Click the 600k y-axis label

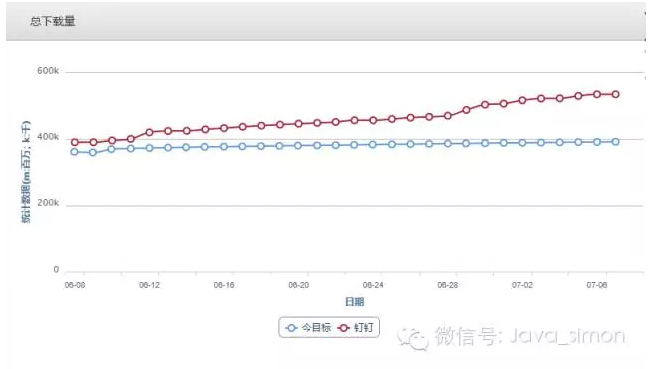pyautogui.click(x=48, y=71)
